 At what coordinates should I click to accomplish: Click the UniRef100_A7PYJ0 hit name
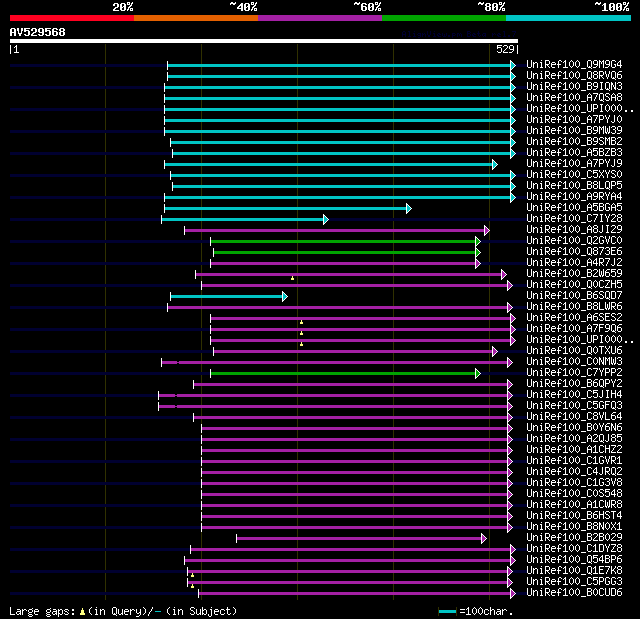coord(574,120)
